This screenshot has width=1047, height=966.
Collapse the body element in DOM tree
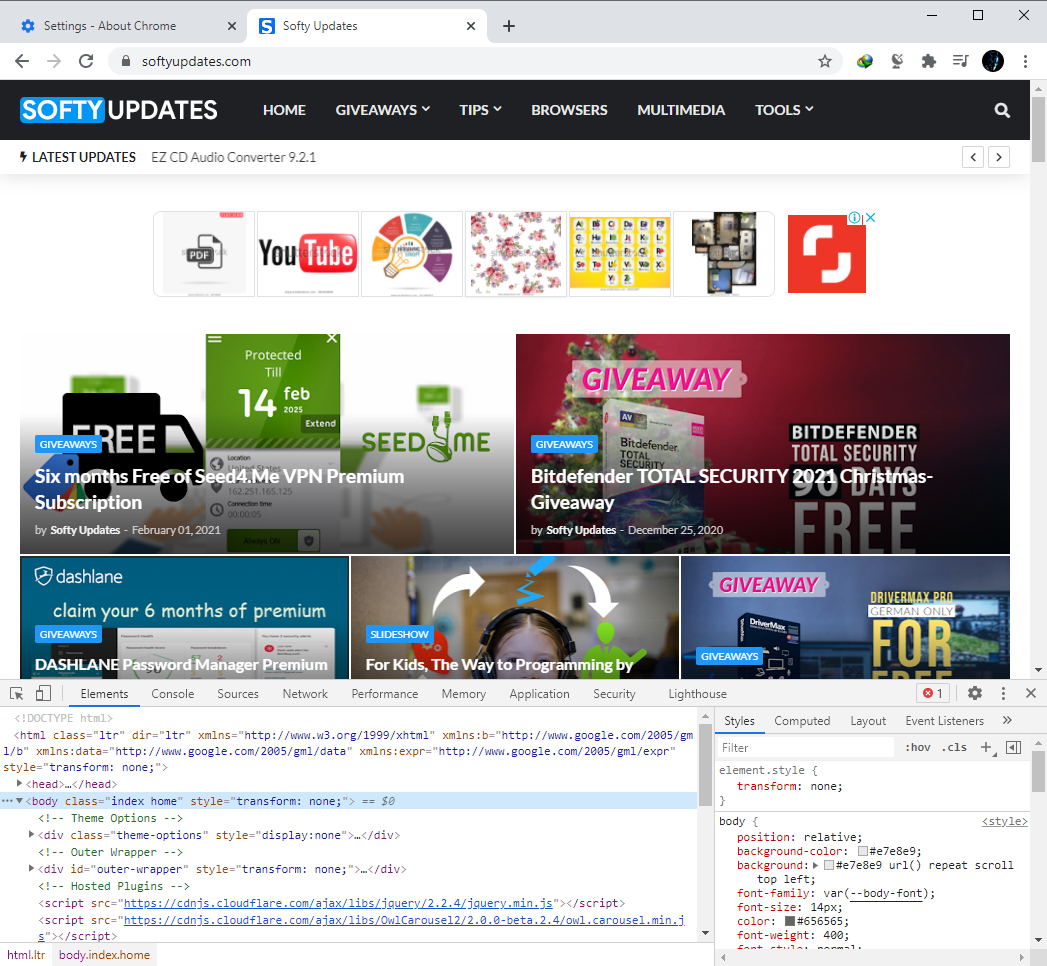click(19, 801)
